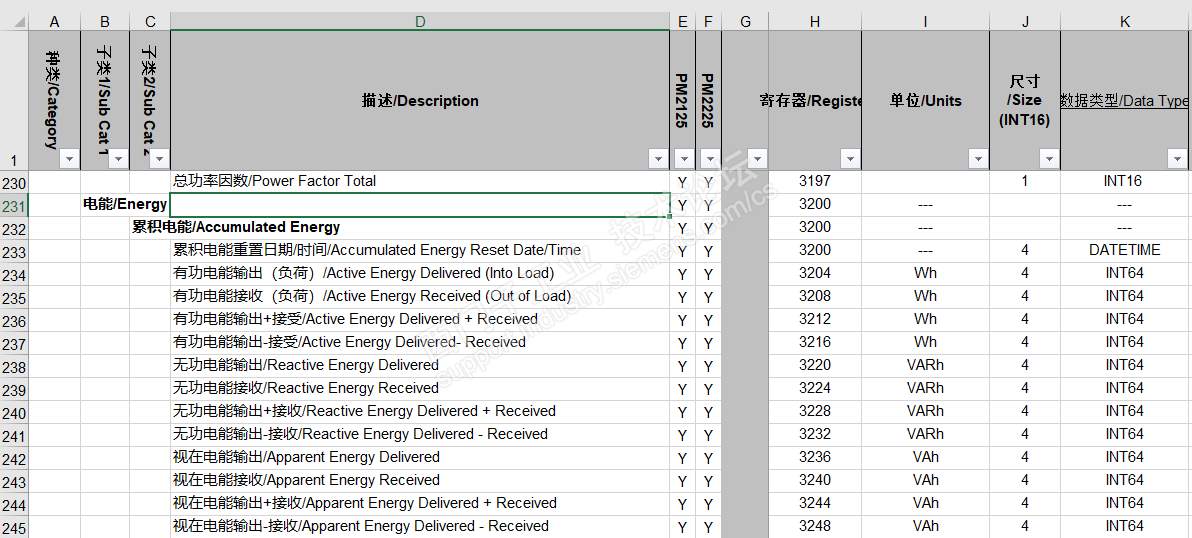Viewport: 1192px width, 538px height.
Task: Select Active Energy Delivered (Into Load) cell
Action: tap(420, 273)
